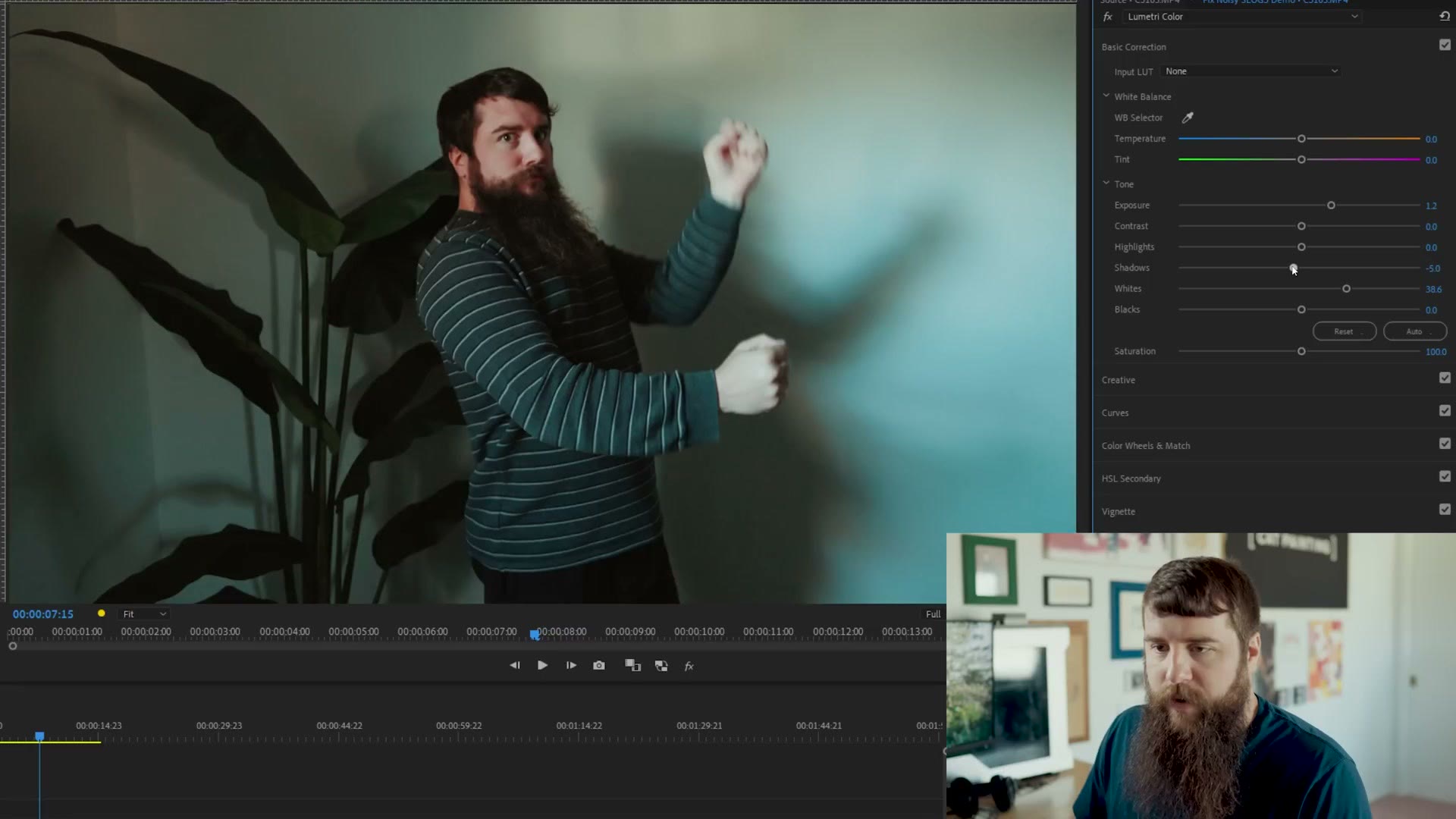The image size is (1456, 819).
Task: Click the Saturation slider handle
Action: tap(1301, 352)
